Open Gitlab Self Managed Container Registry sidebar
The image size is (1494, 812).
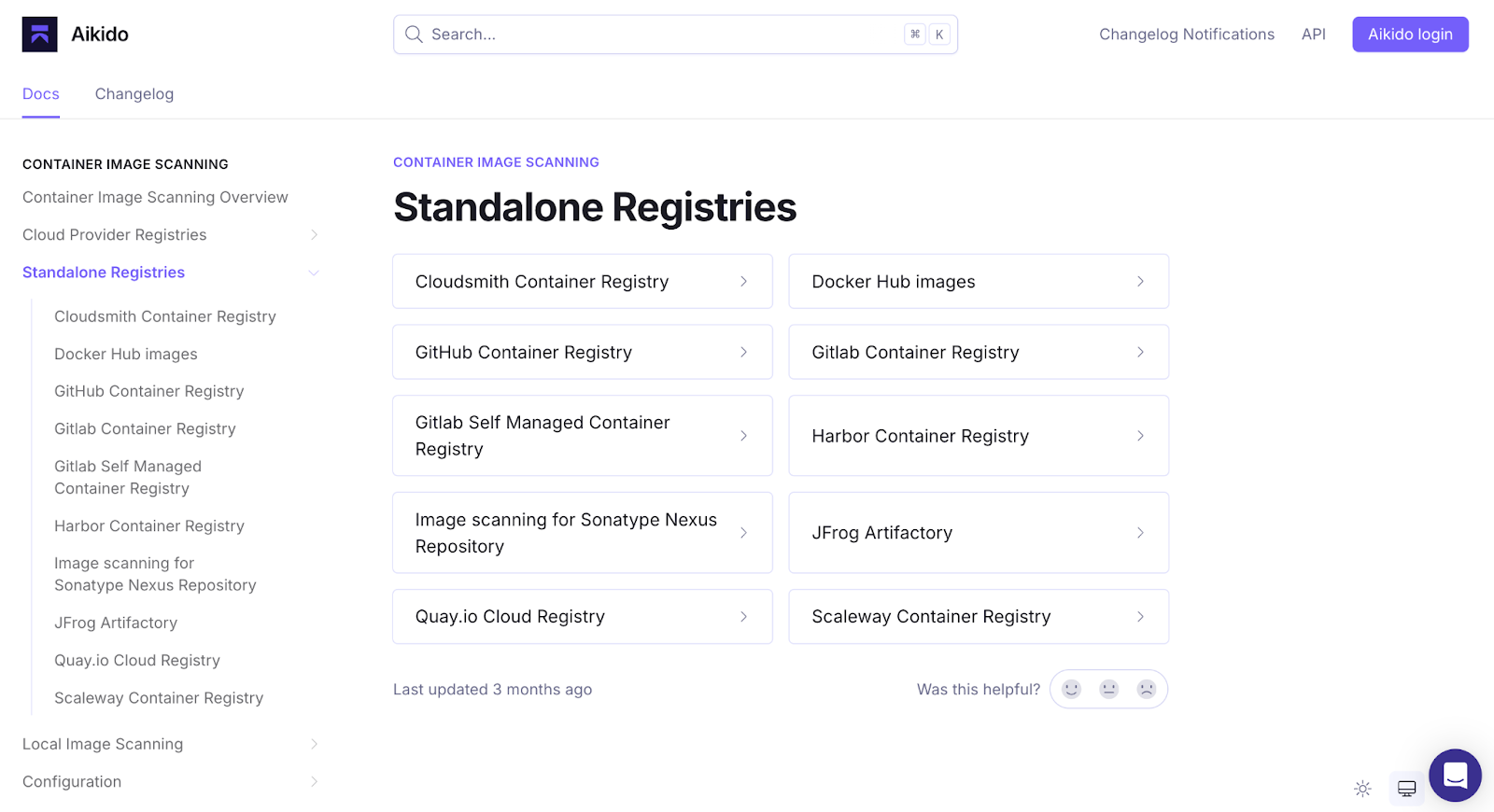(x=128, y=477)
